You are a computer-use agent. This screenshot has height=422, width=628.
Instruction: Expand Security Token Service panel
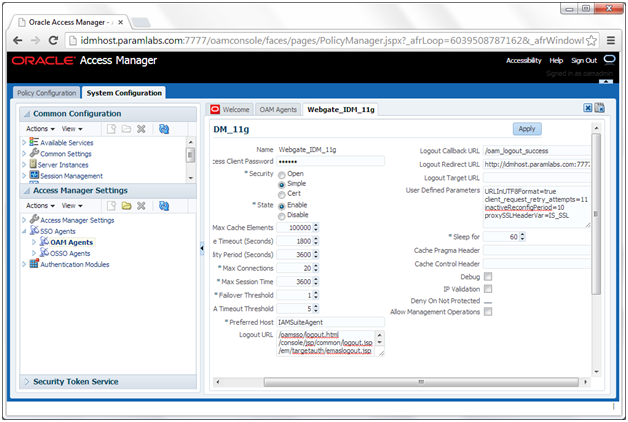[x=27, y=382]
